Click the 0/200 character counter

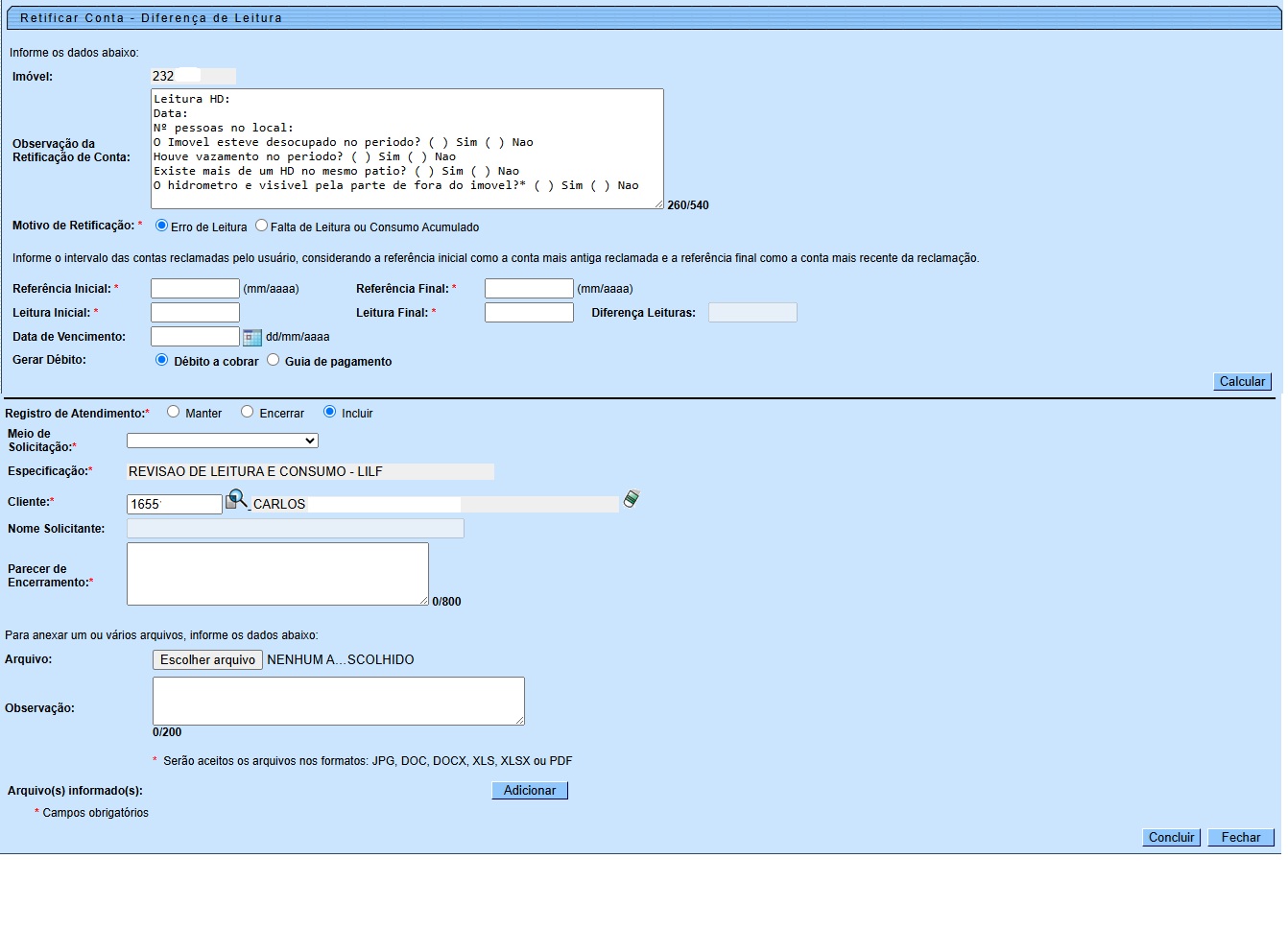coord(167,732)
